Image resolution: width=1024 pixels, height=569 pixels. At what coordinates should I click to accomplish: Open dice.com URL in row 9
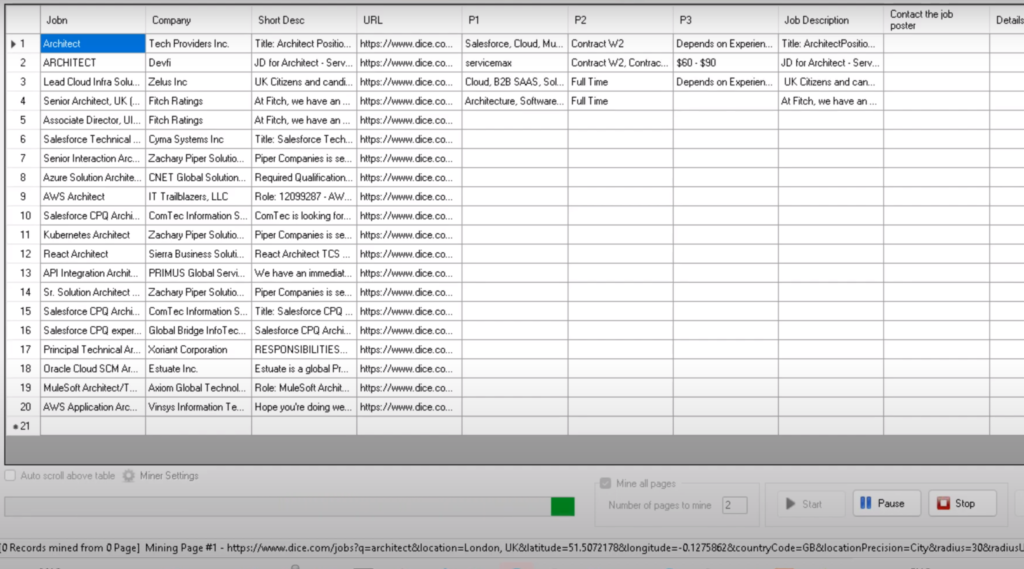pyautogui.click(x=409, y=197)
